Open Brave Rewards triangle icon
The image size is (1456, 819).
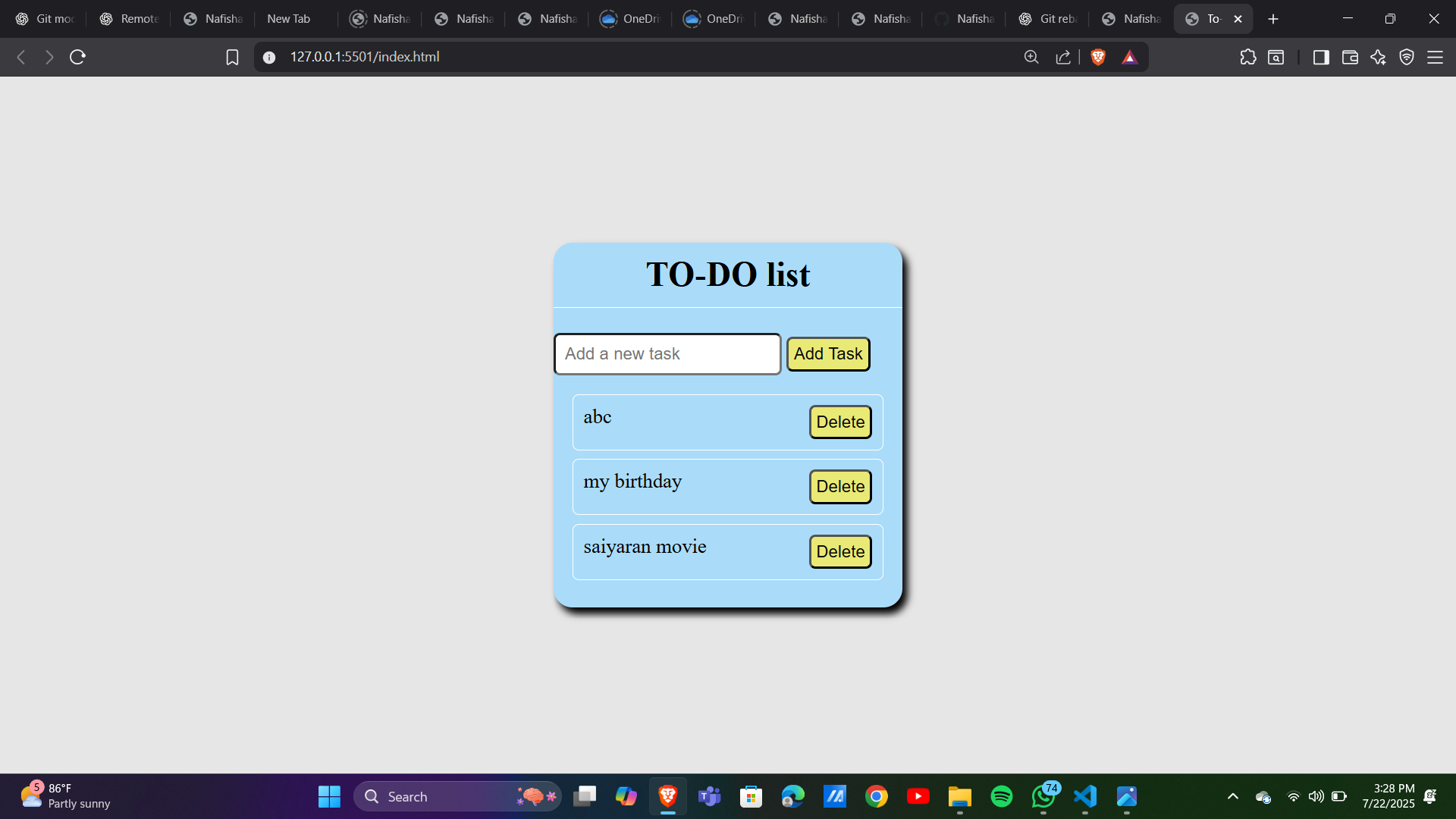click(1130, 57)
